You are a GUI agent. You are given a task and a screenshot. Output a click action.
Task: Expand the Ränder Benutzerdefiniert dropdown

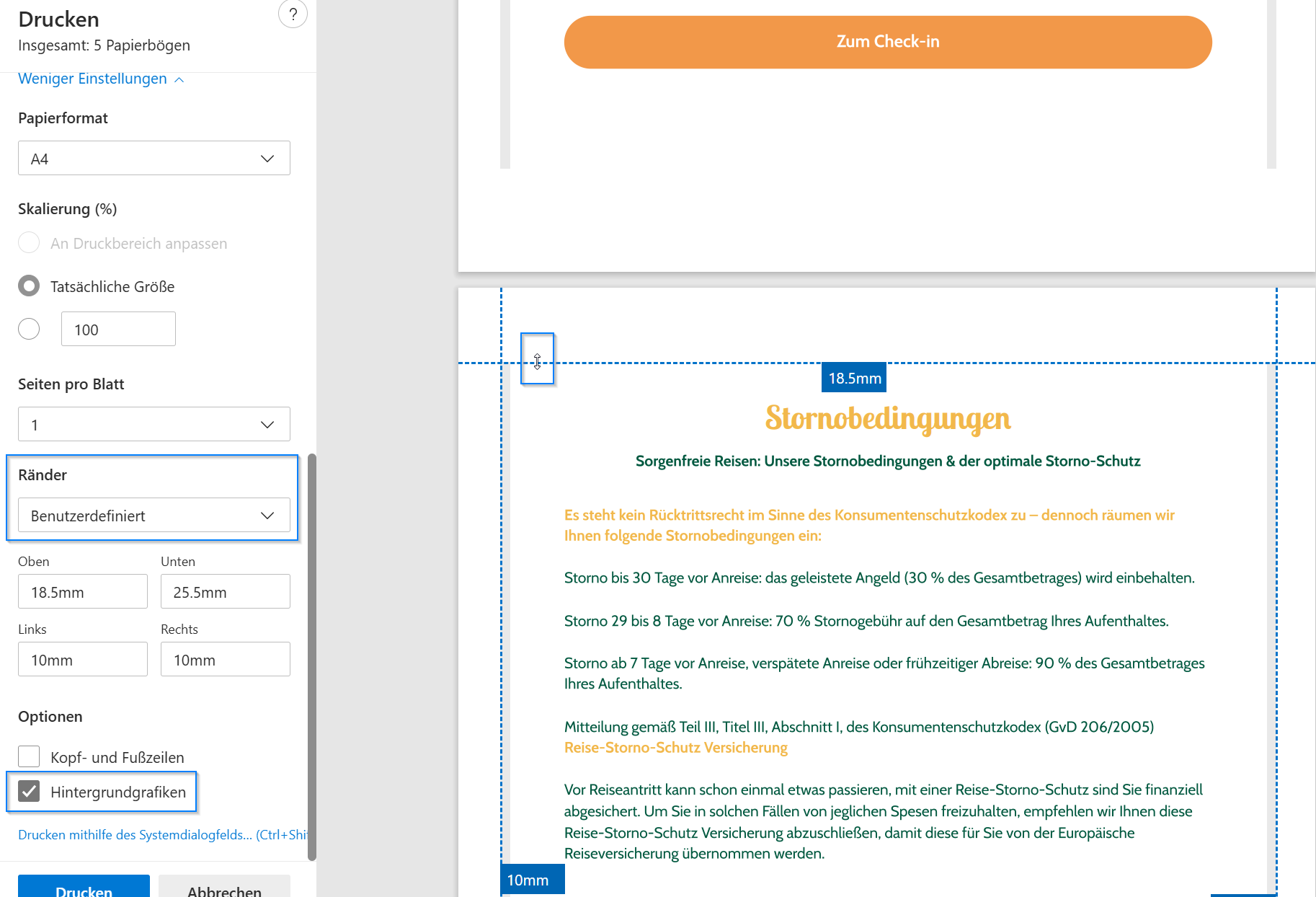point(154,516)
